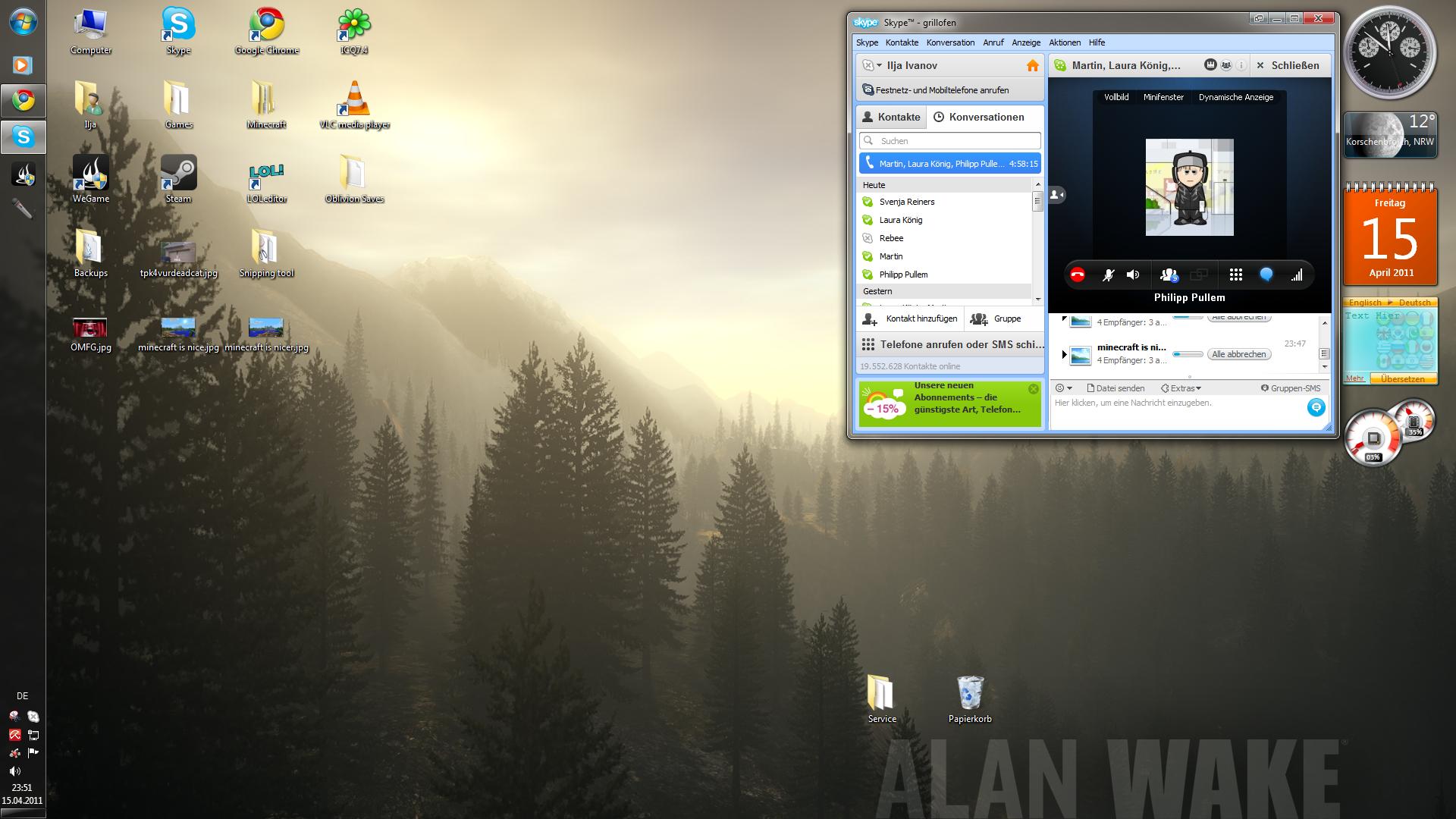Viewport: 1456px width, 819px height.
Task: Click Alle abbrechen at 23:47
Action: [x=1238, y=354]
